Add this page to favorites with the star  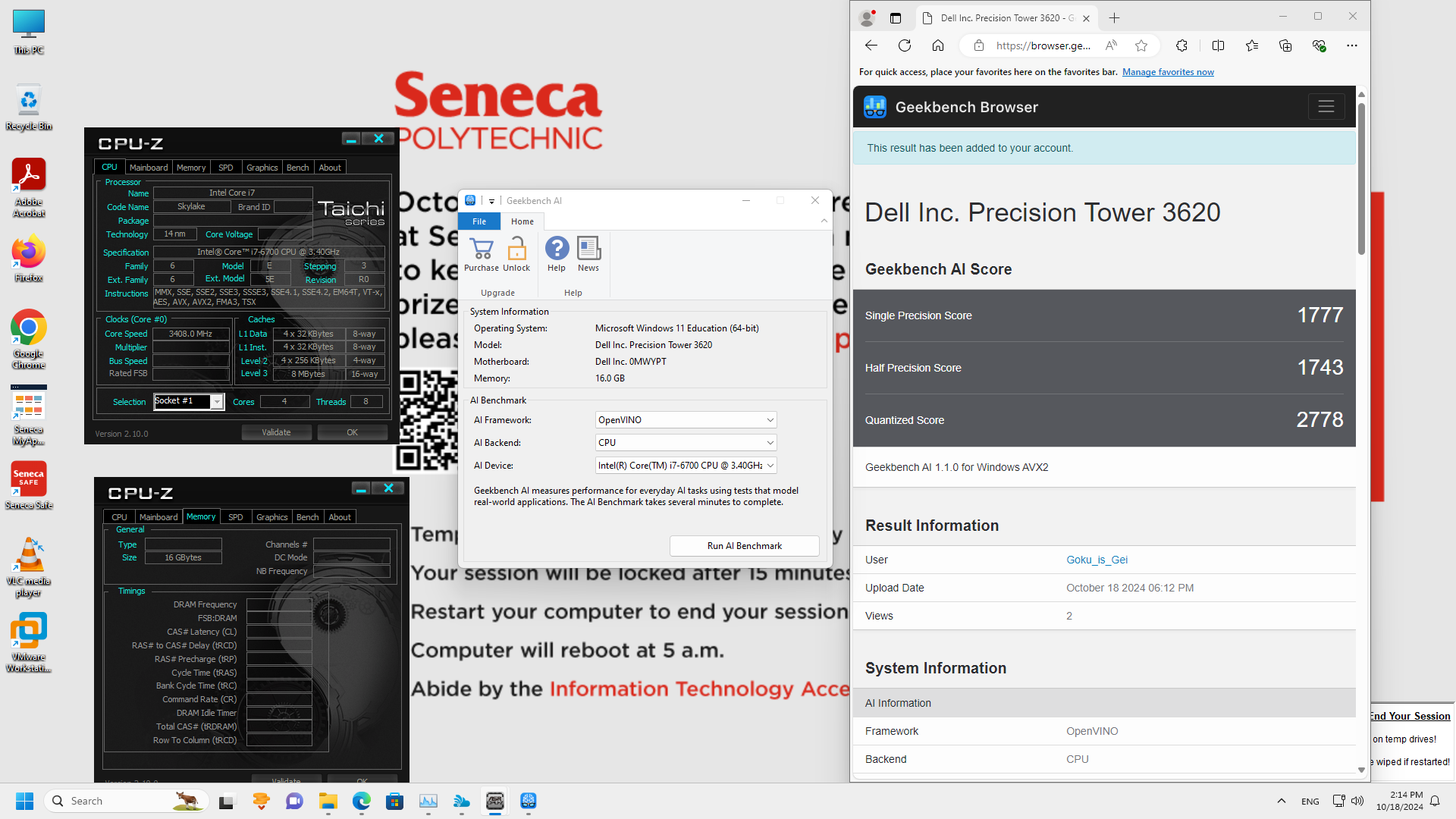point(1141,45)
